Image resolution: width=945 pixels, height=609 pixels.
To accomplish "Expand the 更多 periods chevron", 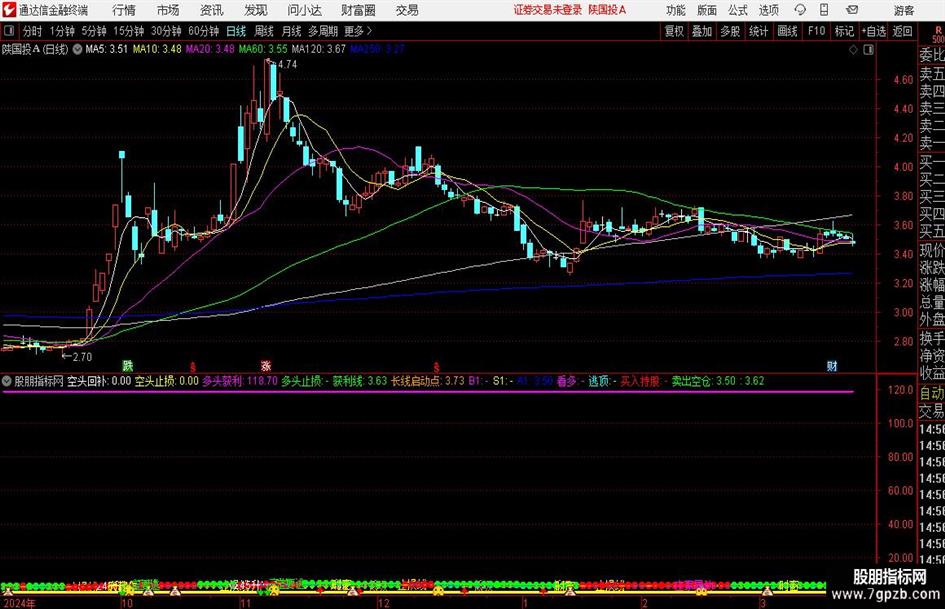I will tap(358, 31).
